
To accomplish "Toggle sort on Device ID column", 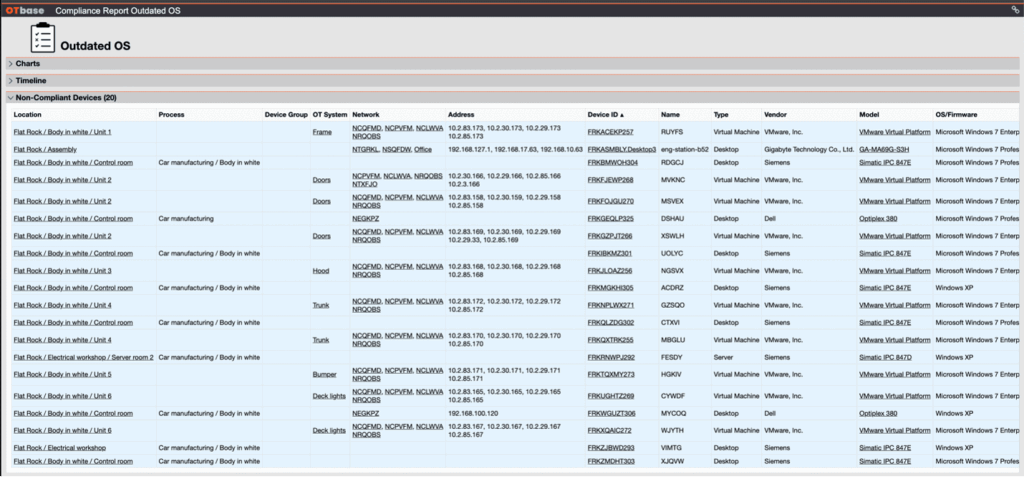I will [605, 114].
